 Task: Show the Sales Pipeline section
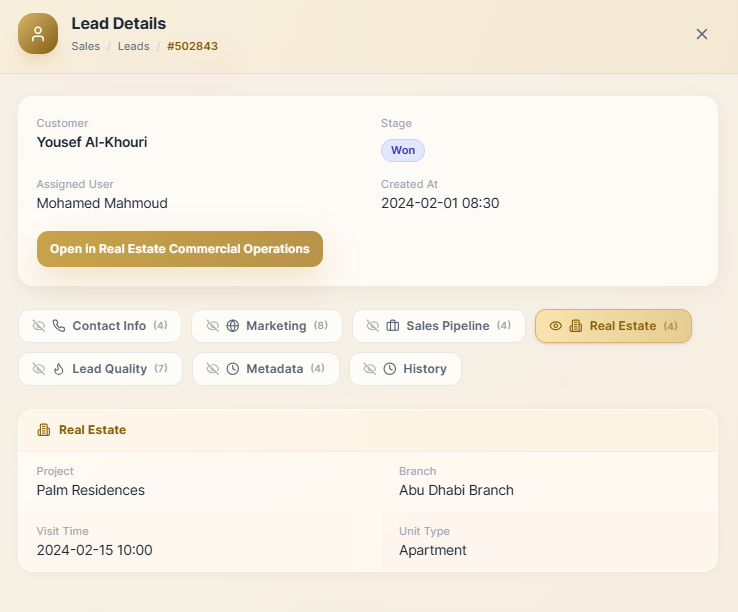[x=439, y=326]
